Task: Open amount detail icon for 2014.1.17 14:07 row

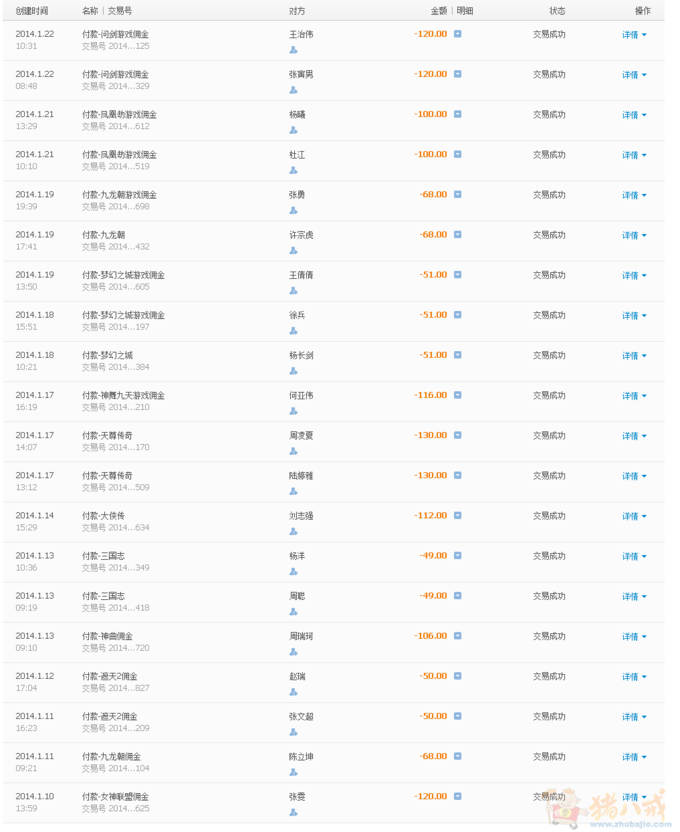Action: tap(458, 435)
